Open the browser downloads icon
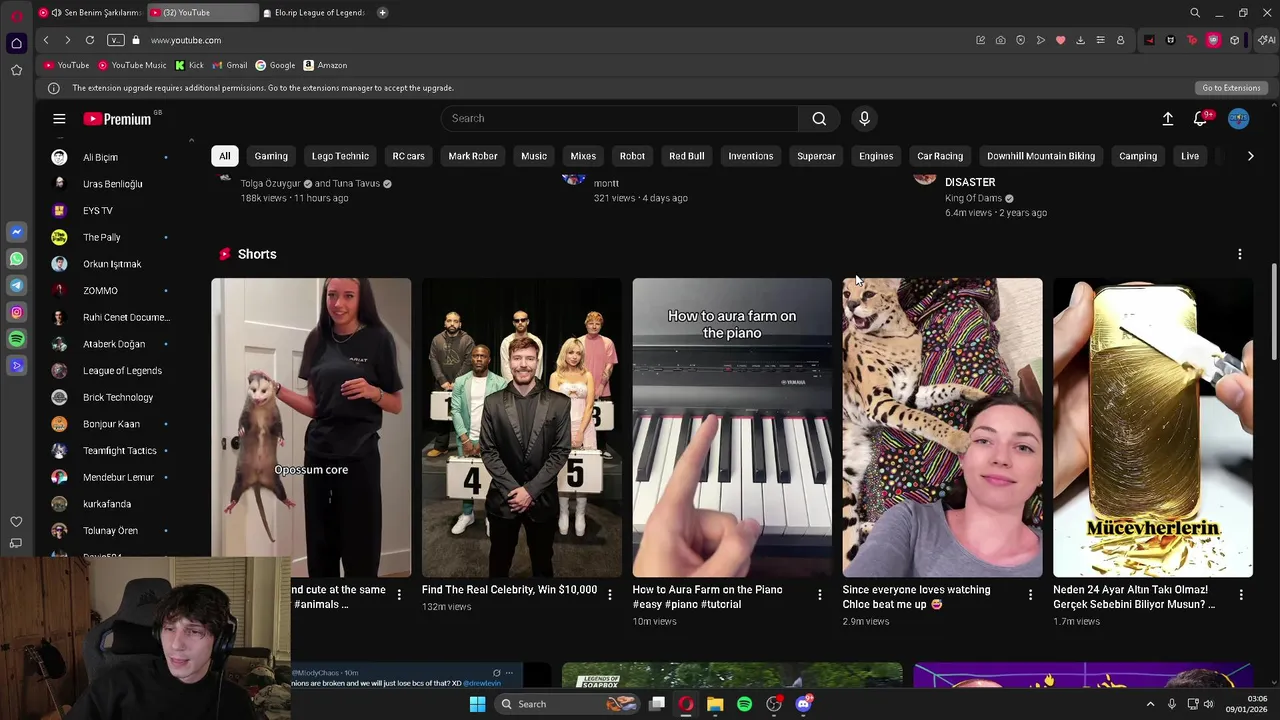1280x720 pixels. [1080, 40]
